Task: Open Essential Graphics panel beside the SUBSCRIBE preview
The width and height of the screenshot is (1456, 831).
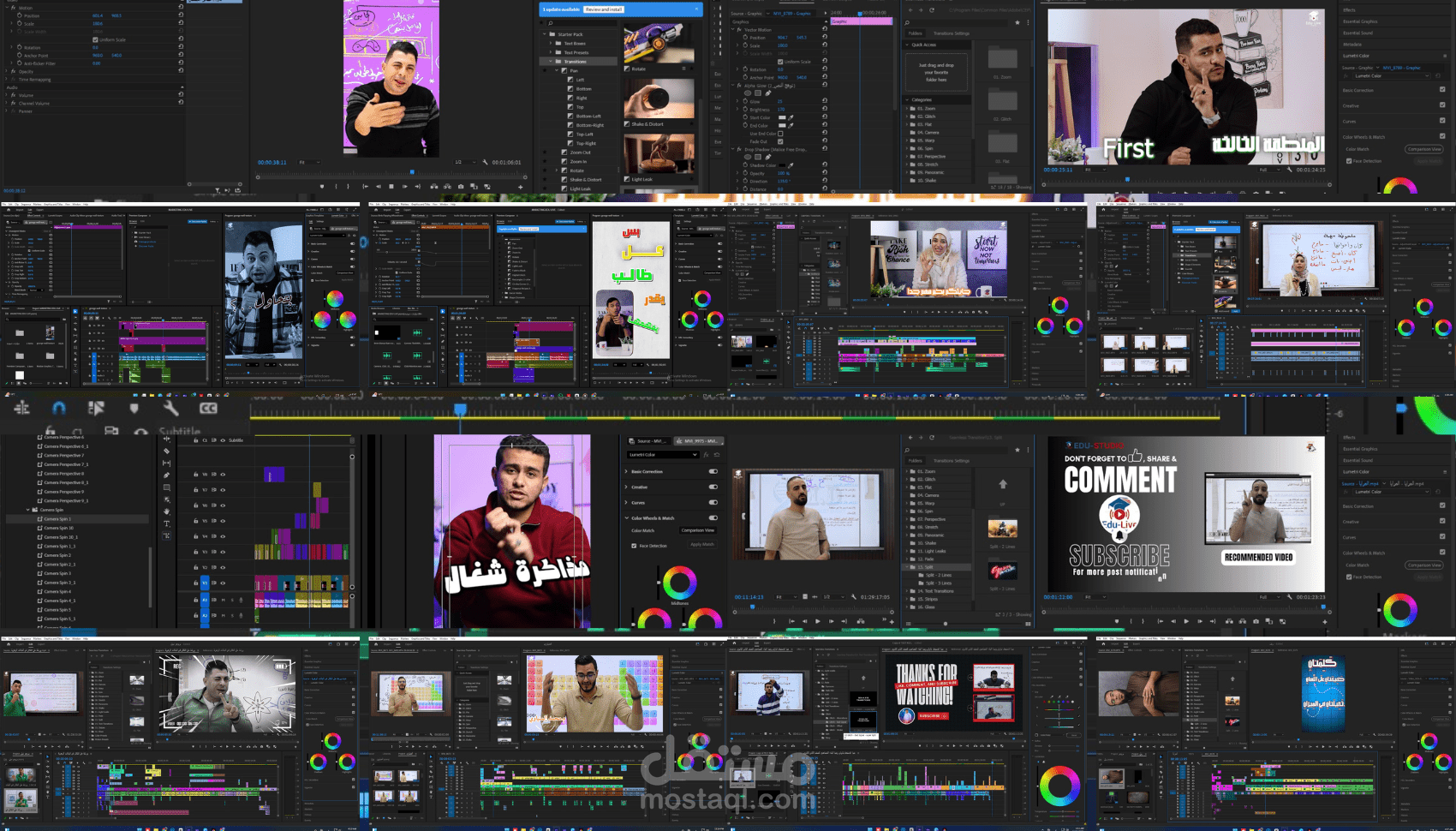Action: tap(1360, 449)
